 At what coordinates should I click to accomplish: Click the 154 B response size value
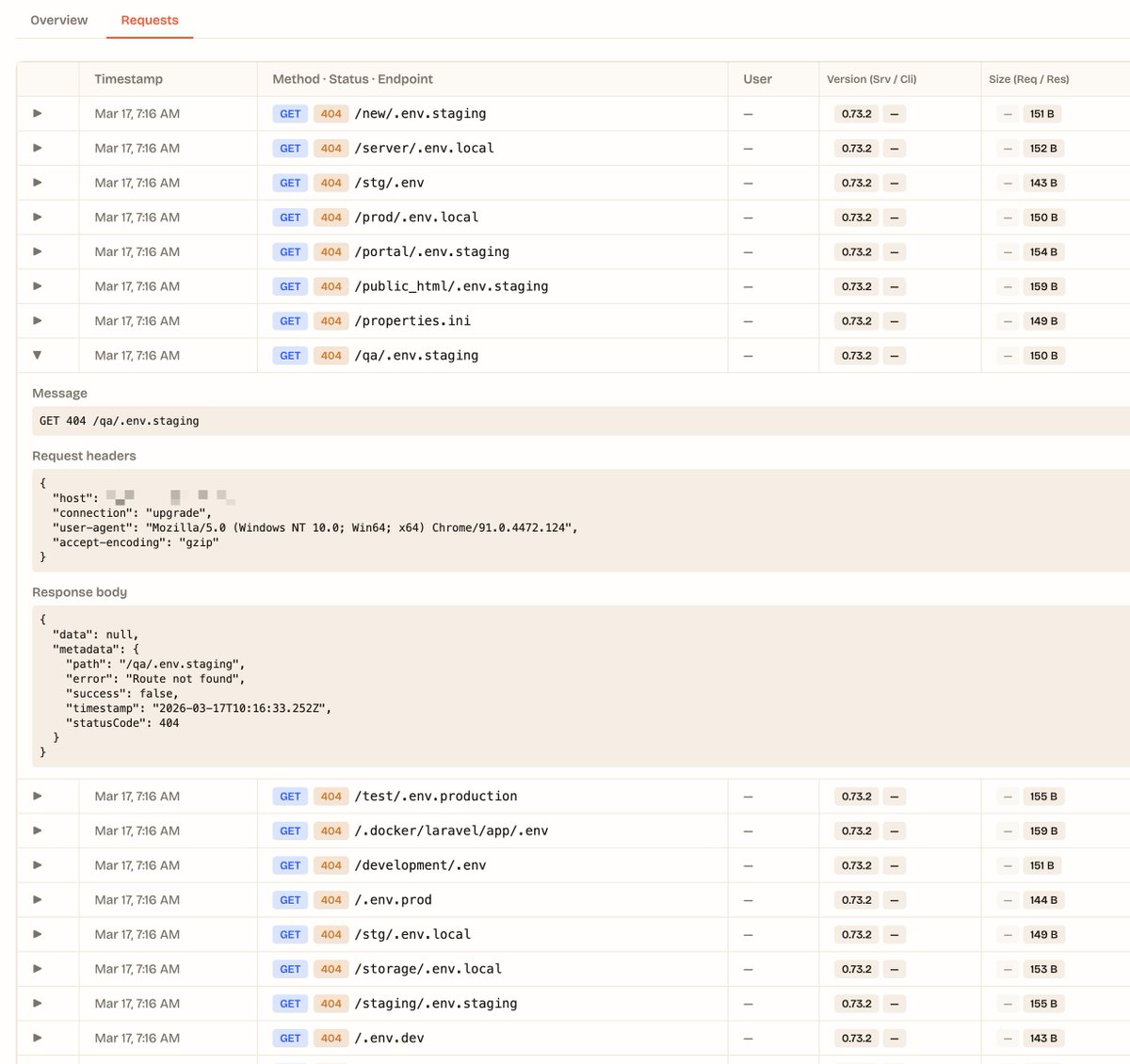point(1043,251)
